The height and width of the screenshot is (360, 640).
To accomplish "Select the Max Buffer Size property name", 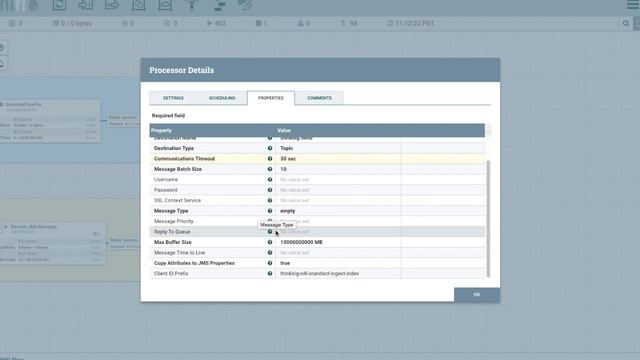I will pyautogui.click(x=173, y=242).
